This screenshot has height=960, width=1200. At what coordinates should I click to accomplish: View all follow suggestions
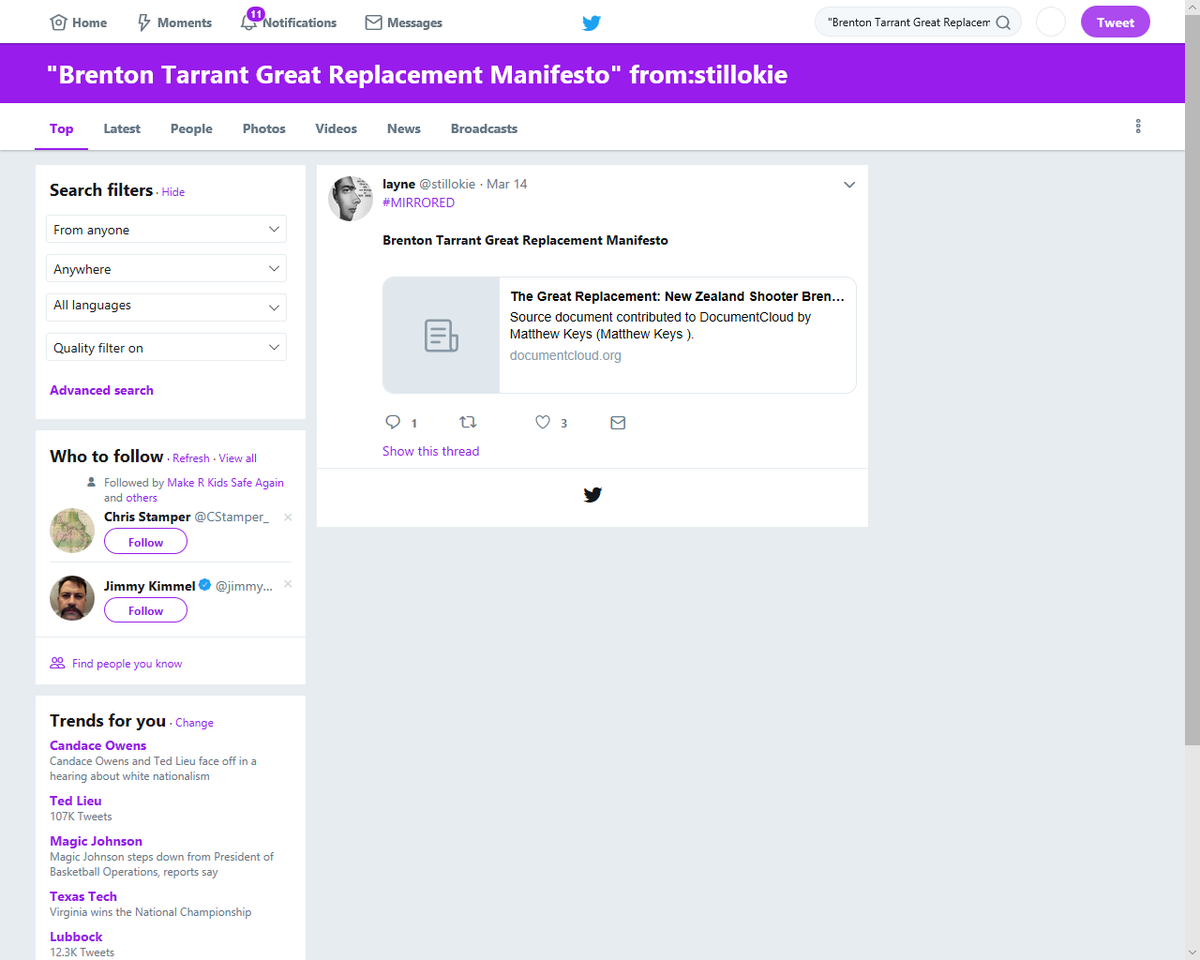pyautogui.click(x=238, y=458)
